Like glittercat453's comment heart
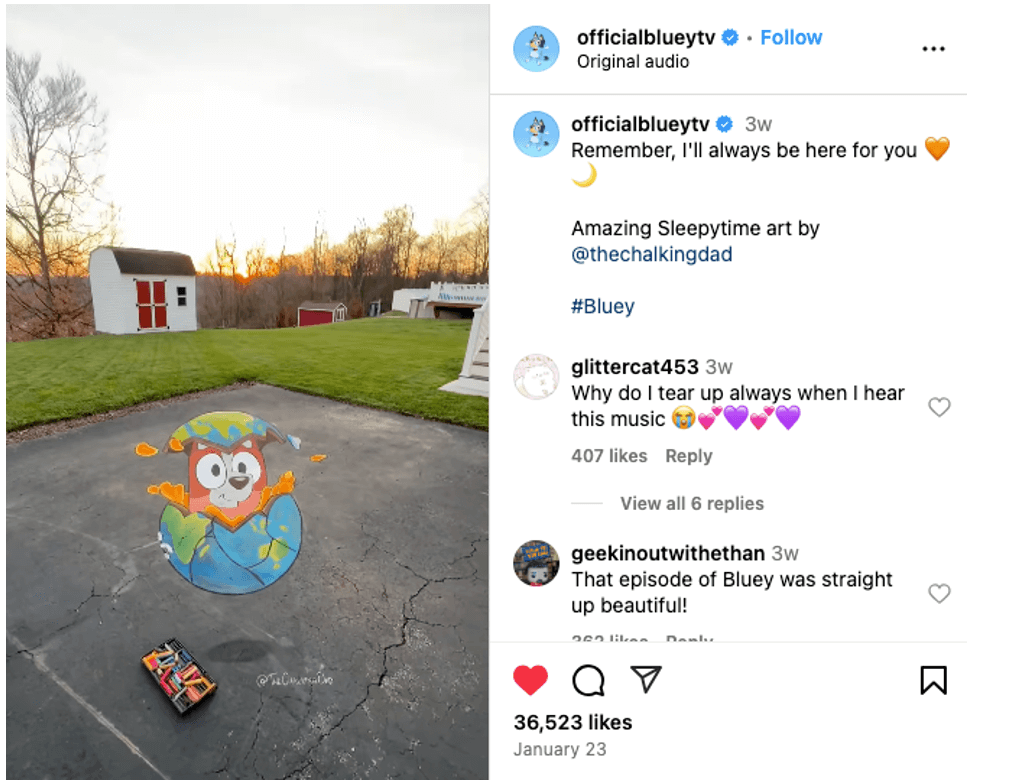The image size is (1012, 780). point(939,406)
